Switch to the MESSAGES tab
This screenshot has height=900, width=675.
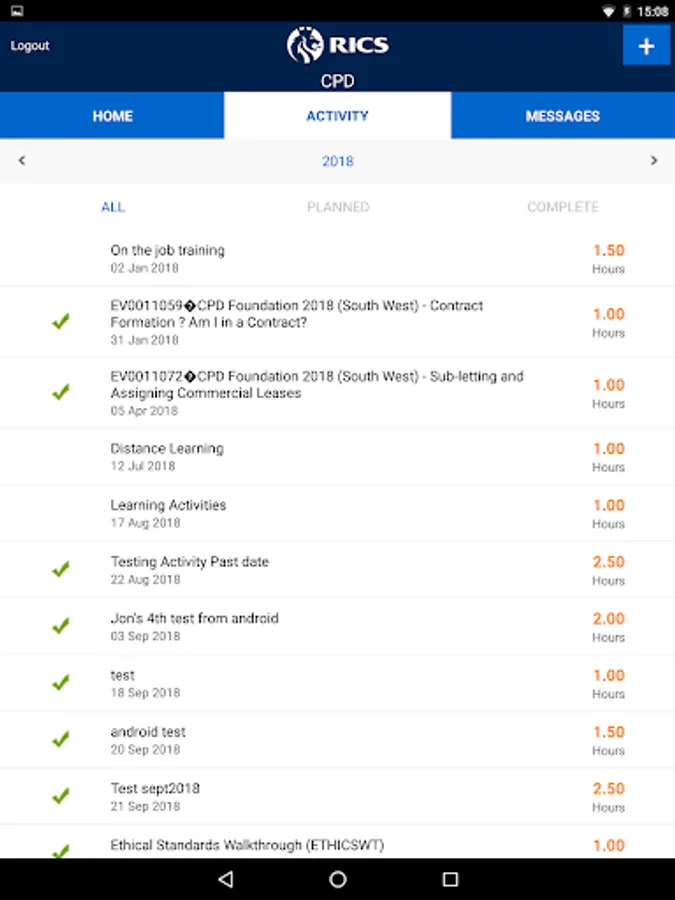563,115
